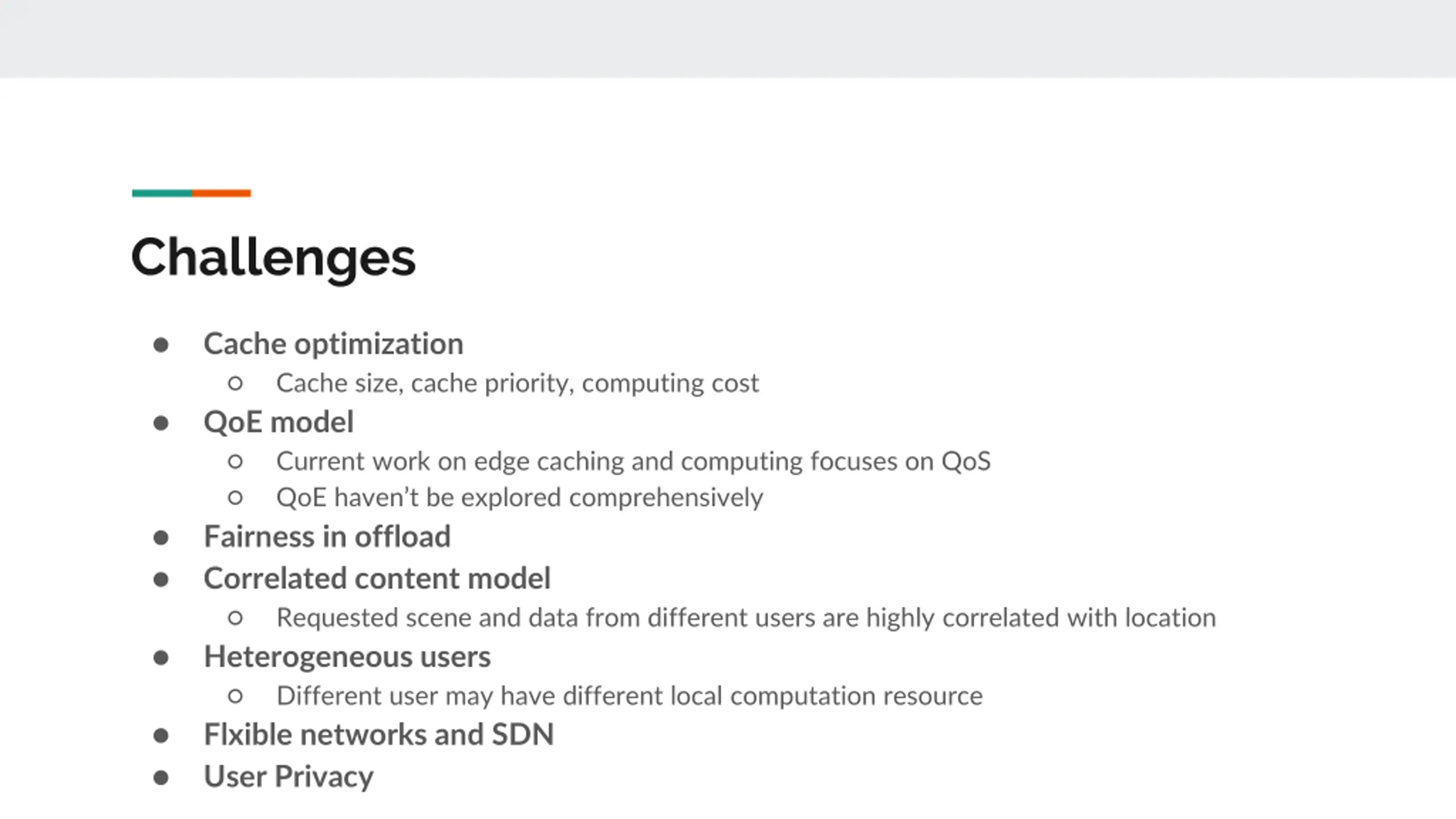Select the Heterogeneous users heading
1456x819 pixels.
(x=347, y=657)
